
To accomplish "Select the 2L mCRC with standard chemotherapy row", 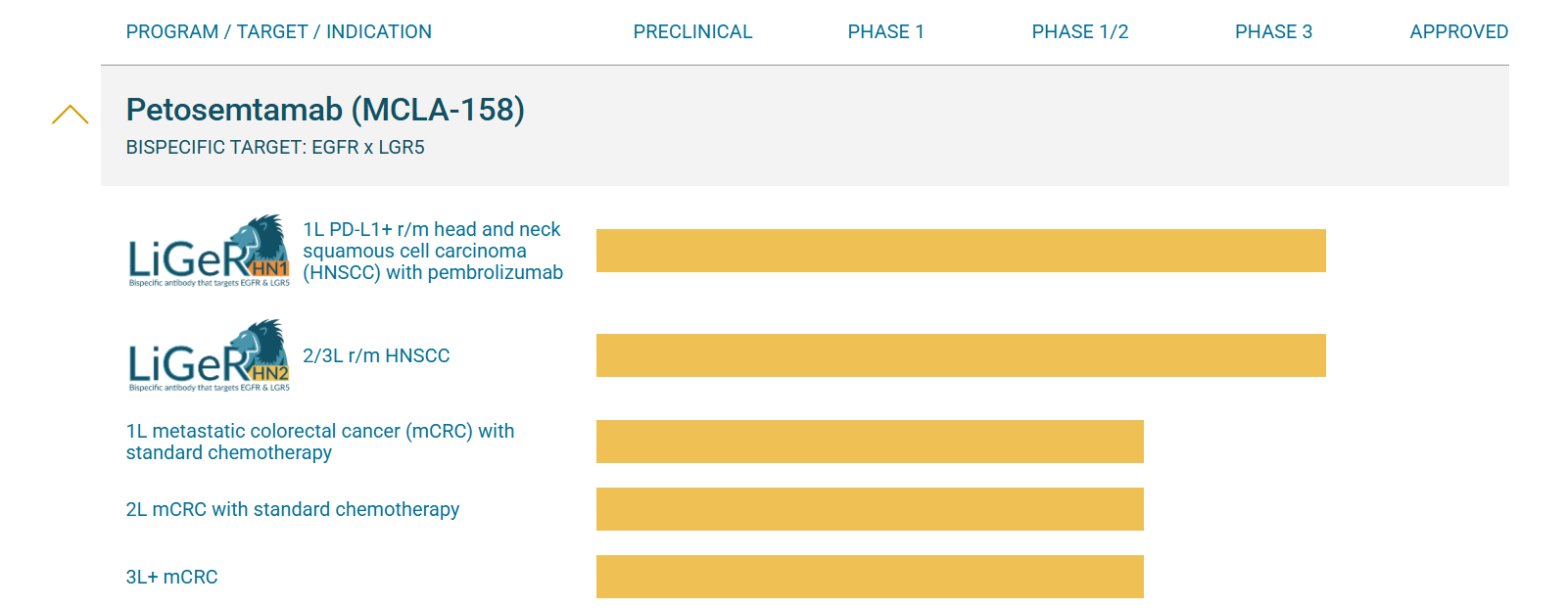I will [293, 509].
